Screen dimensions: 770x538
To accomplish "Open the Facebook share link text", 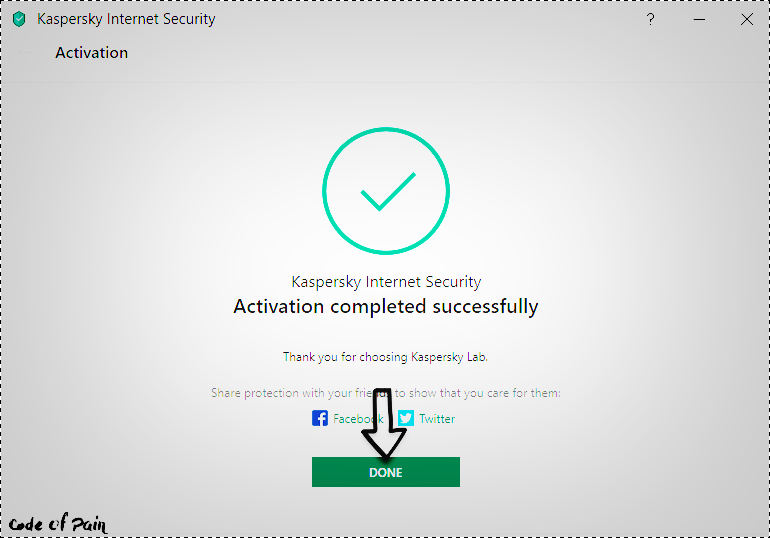I will [358, 419].
